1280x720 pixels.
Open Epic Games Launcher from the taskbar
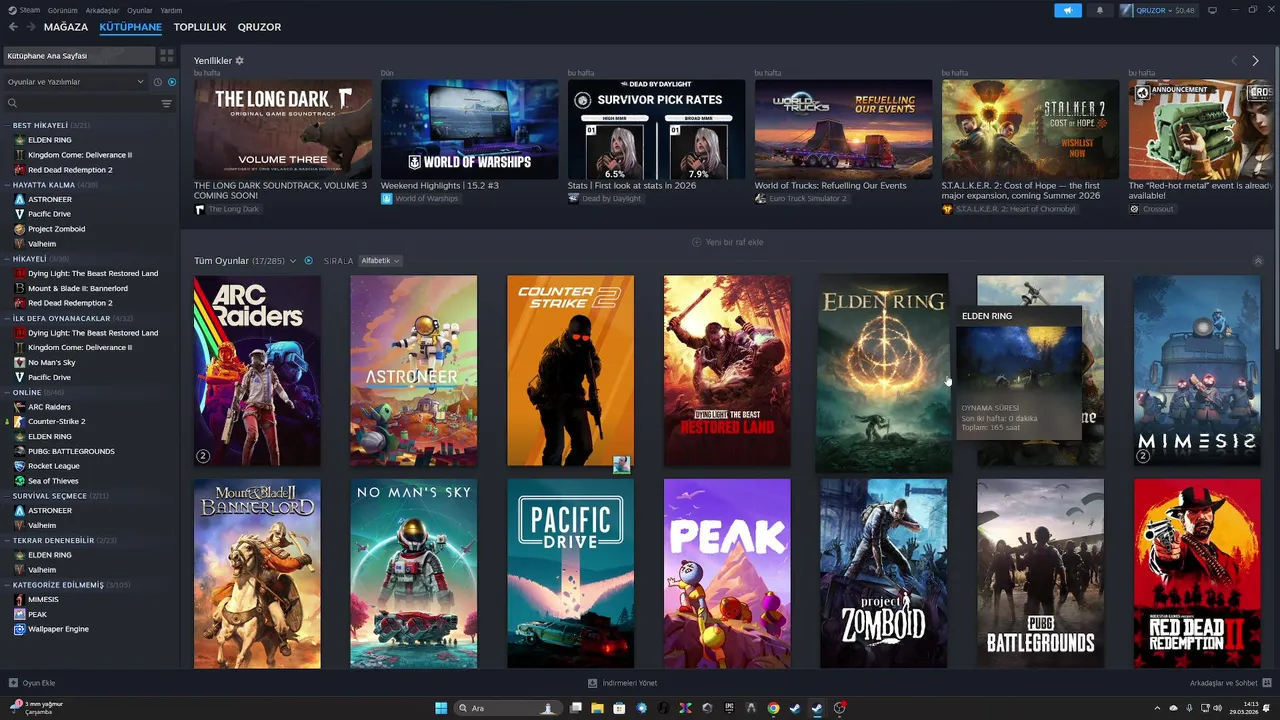point(729,708)
